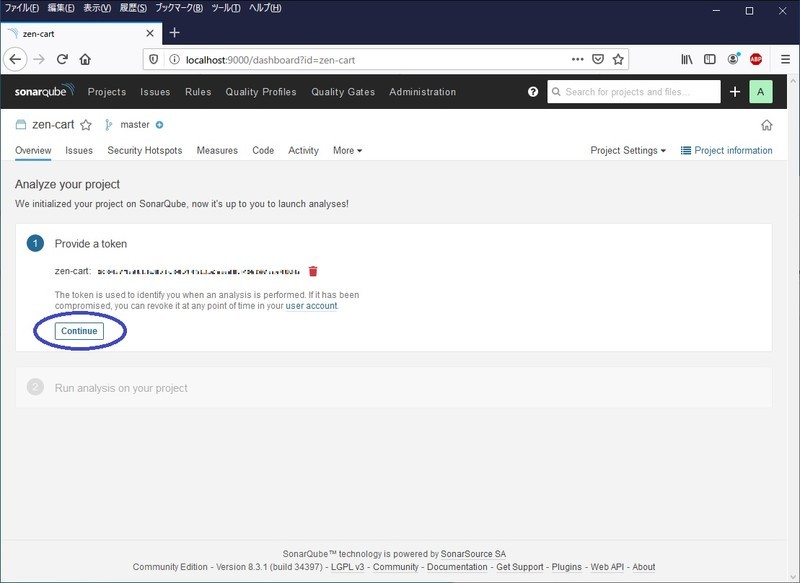Screen dimensions: 800x583
Task: Open the Projects menu in SonarQube header
Action: click(107, 92)
